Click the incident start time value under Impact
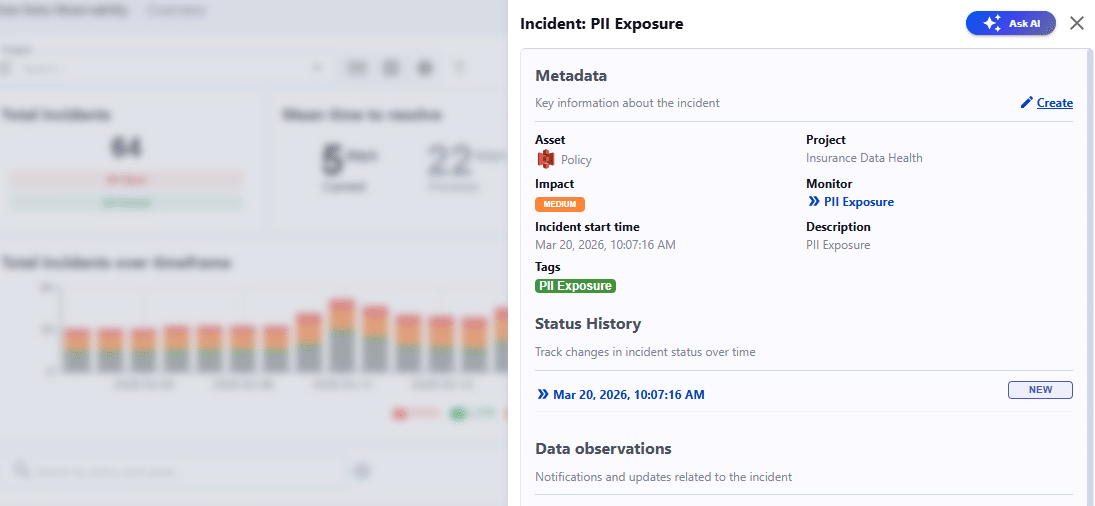This screenshot has width=1095, height=506. click(x=605, y=245)
